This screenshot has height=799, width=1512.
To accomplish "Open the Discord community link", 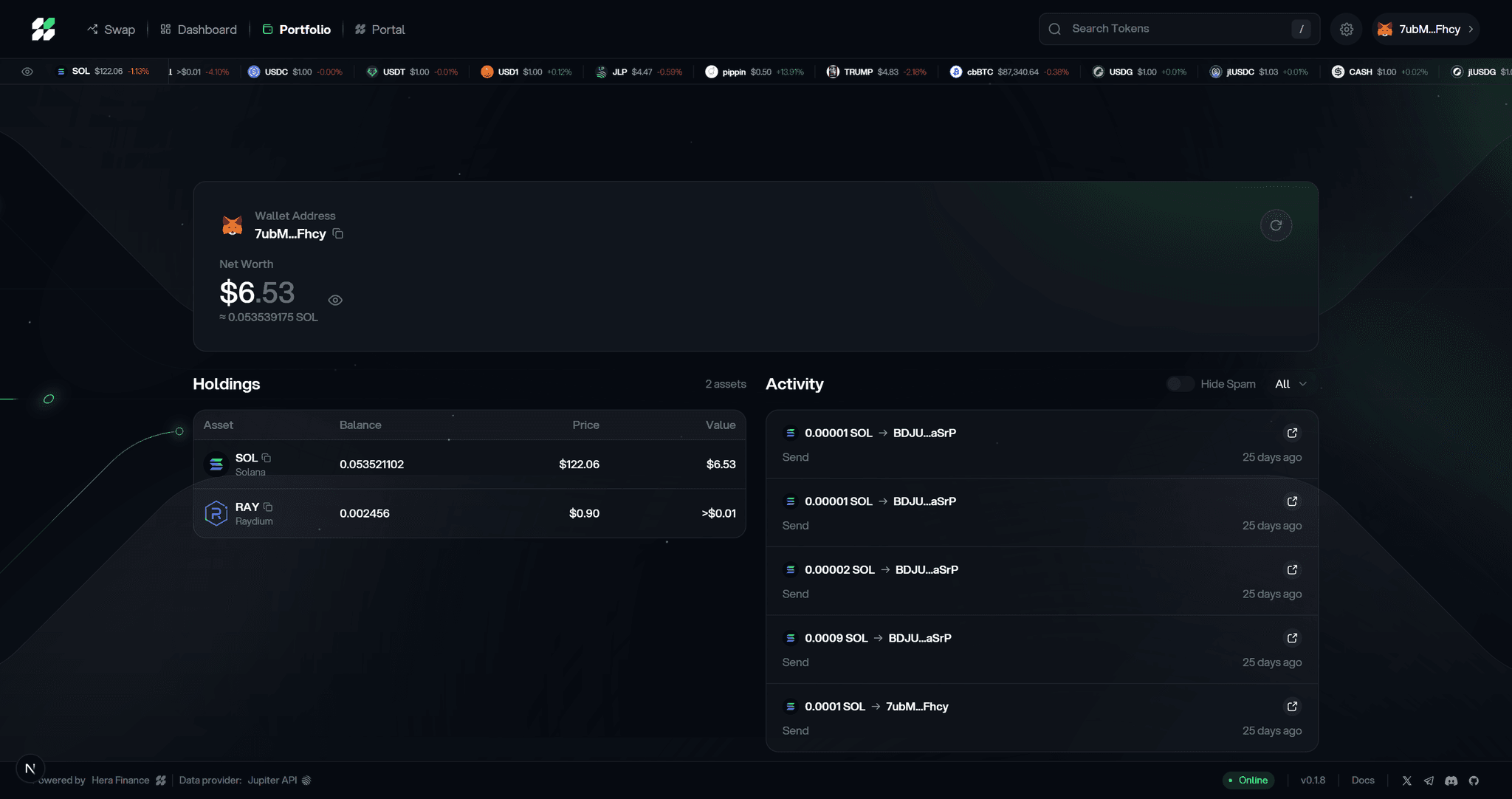I will (x=1451, y=781).
